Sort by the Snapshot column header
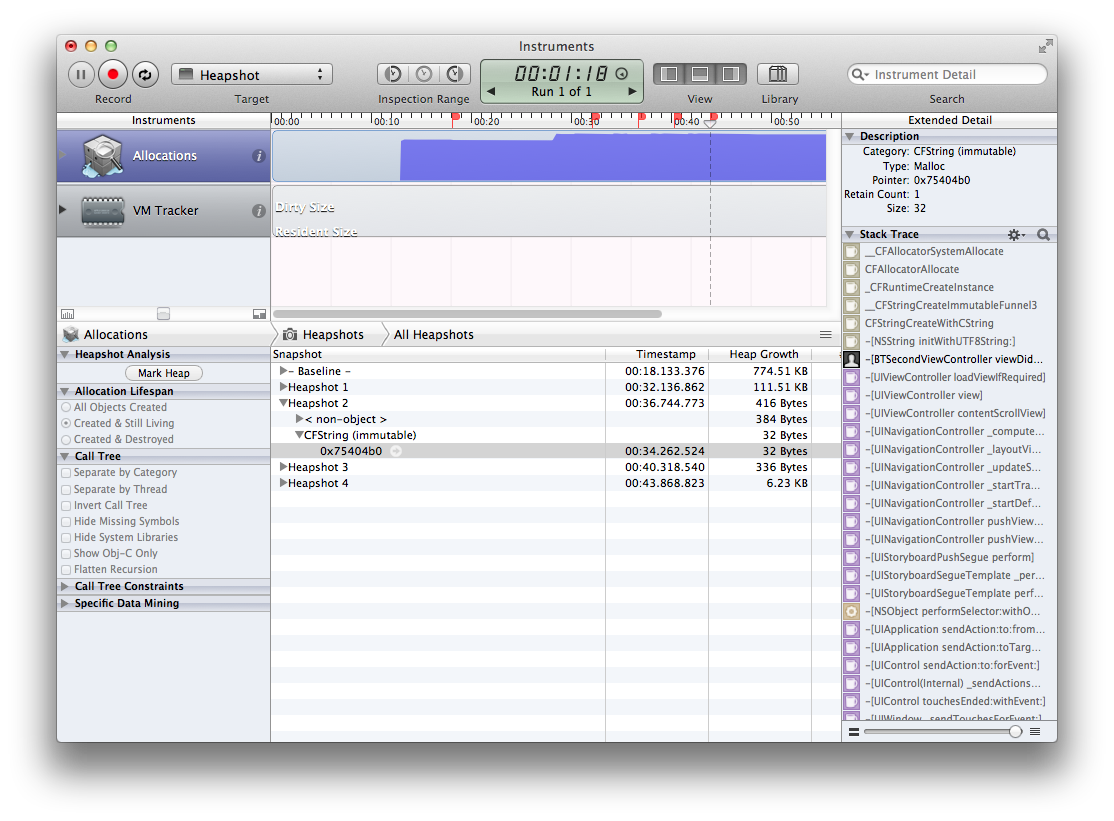The image size is (1114, 821). coord(438,354)
